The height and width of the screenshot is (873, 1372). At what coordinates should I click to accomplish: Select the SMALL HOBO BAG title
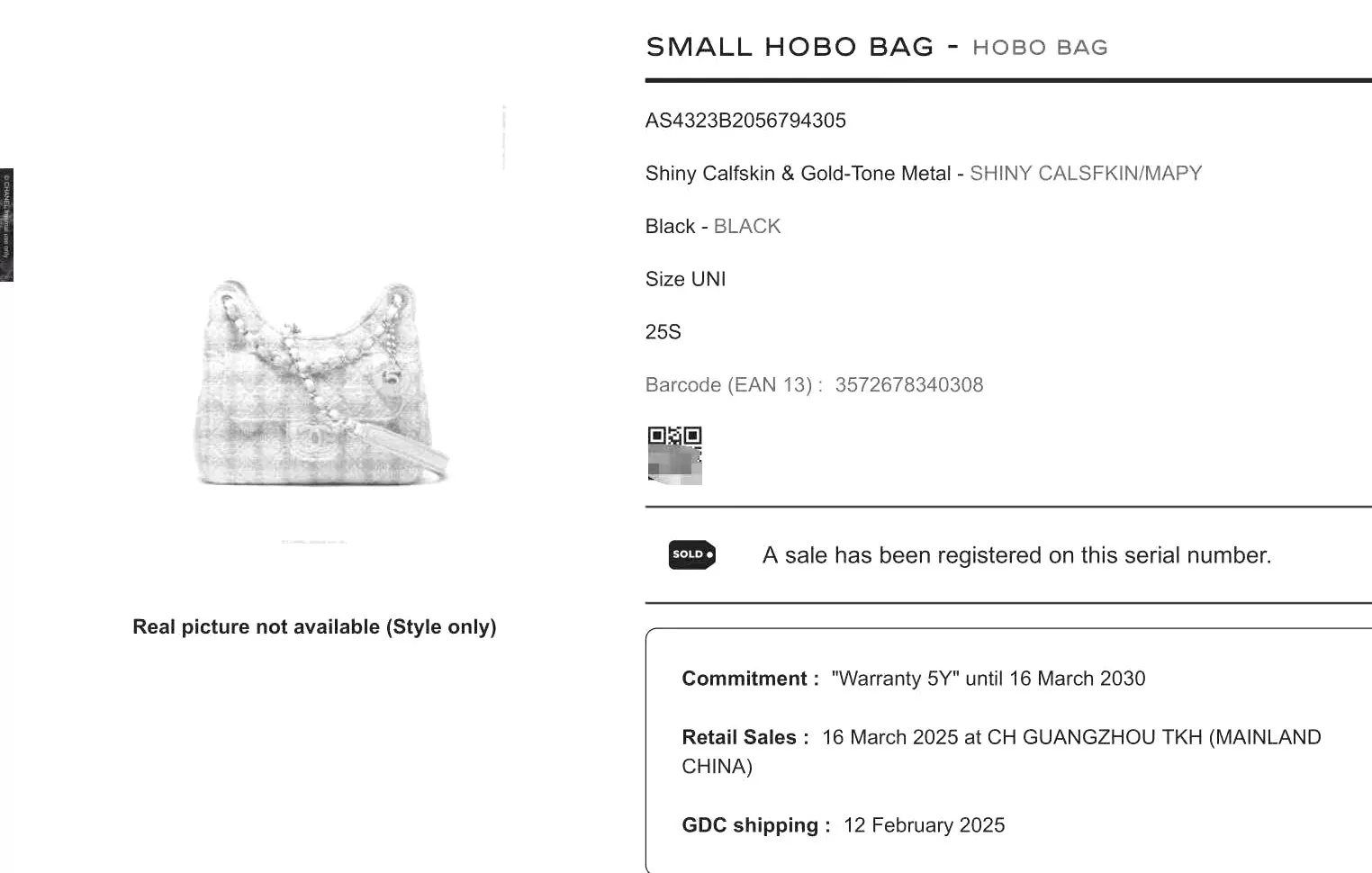coord(790,47)
